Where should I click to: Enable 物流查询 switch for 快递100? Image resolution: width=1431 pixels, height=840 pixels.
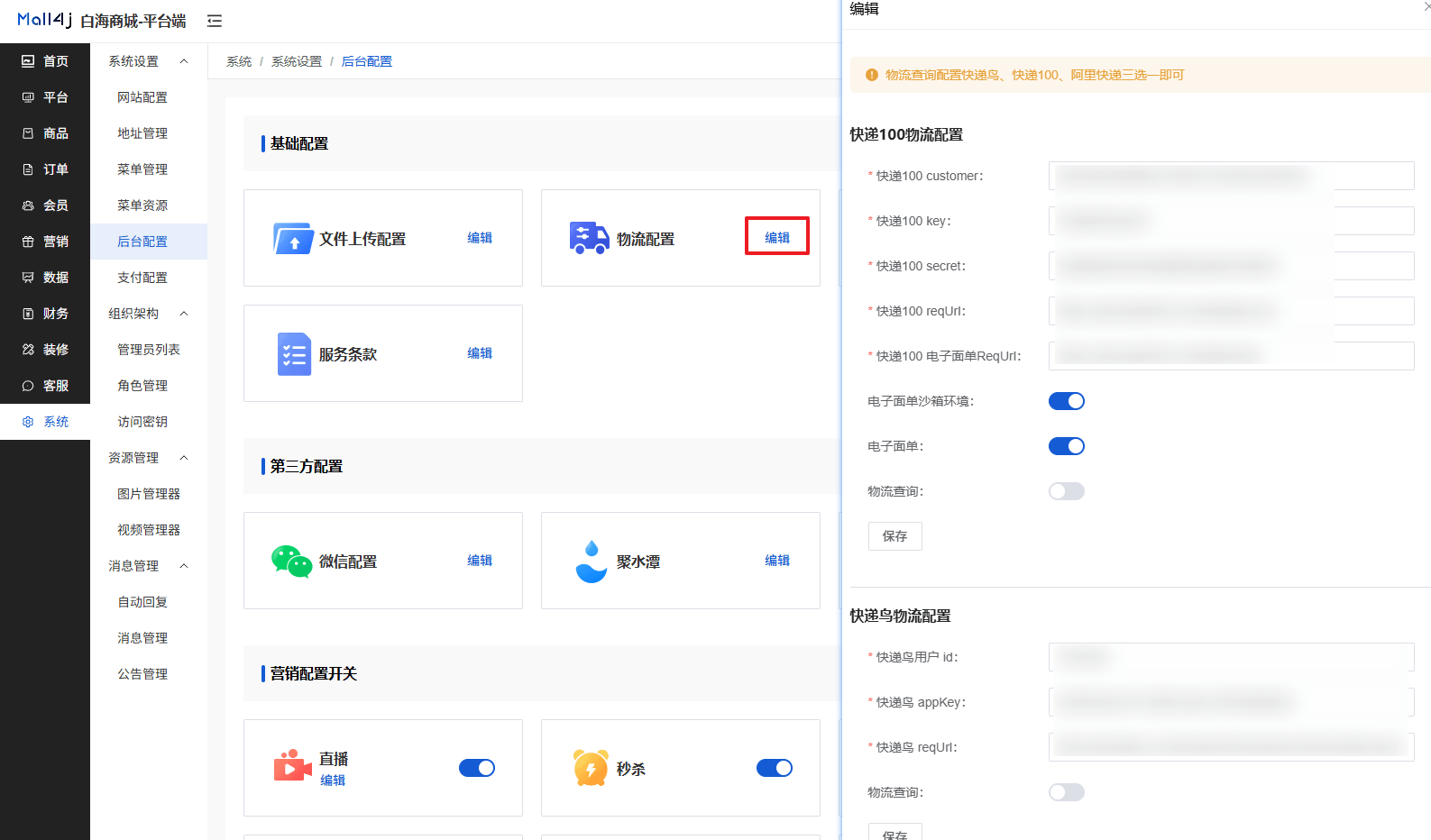pyautogui.click(x=1067, y=491)
